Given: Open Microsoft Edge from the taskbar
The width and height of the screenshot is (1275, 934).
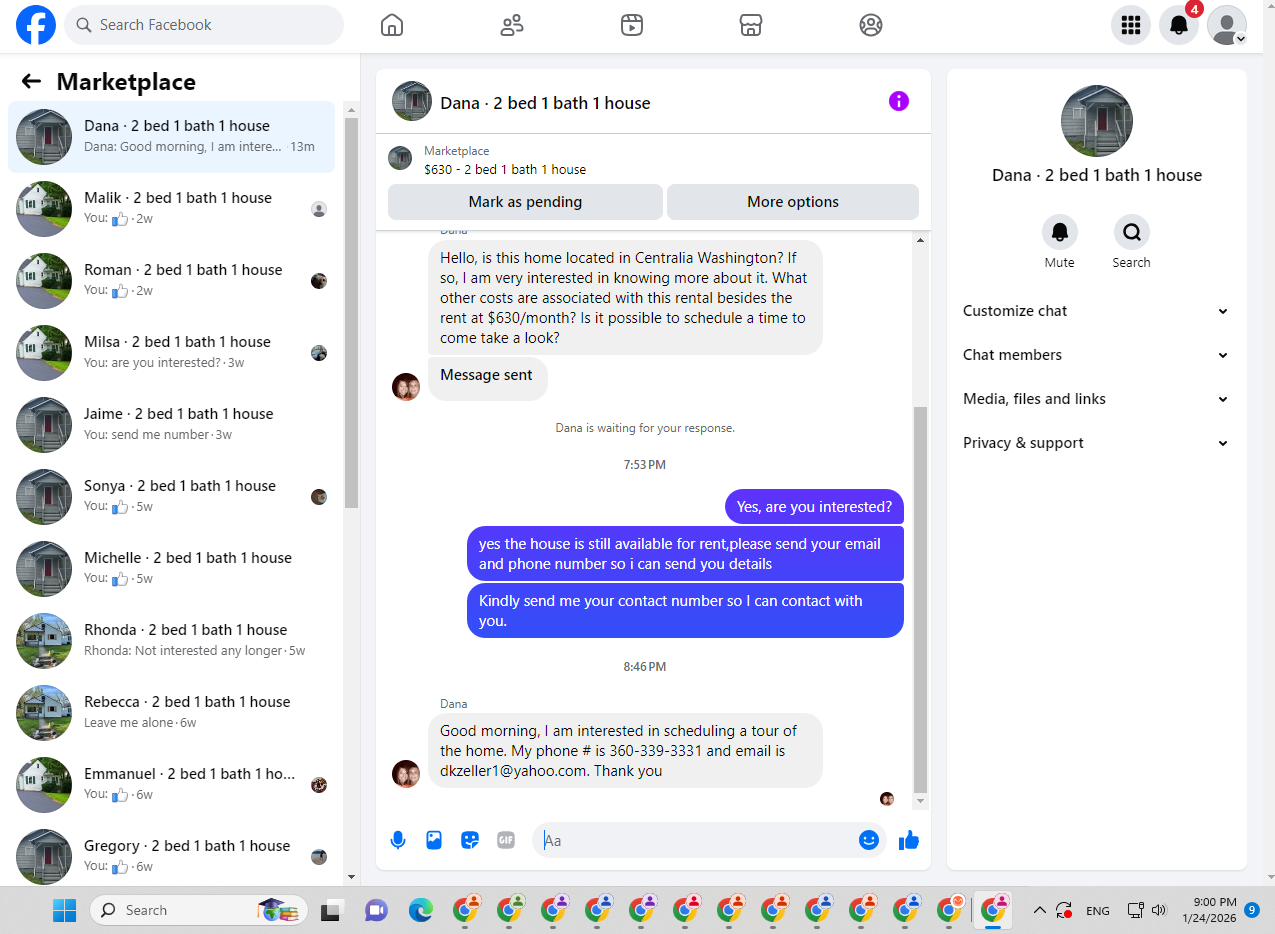Looking at the screenshot, I should click(421, 910).
